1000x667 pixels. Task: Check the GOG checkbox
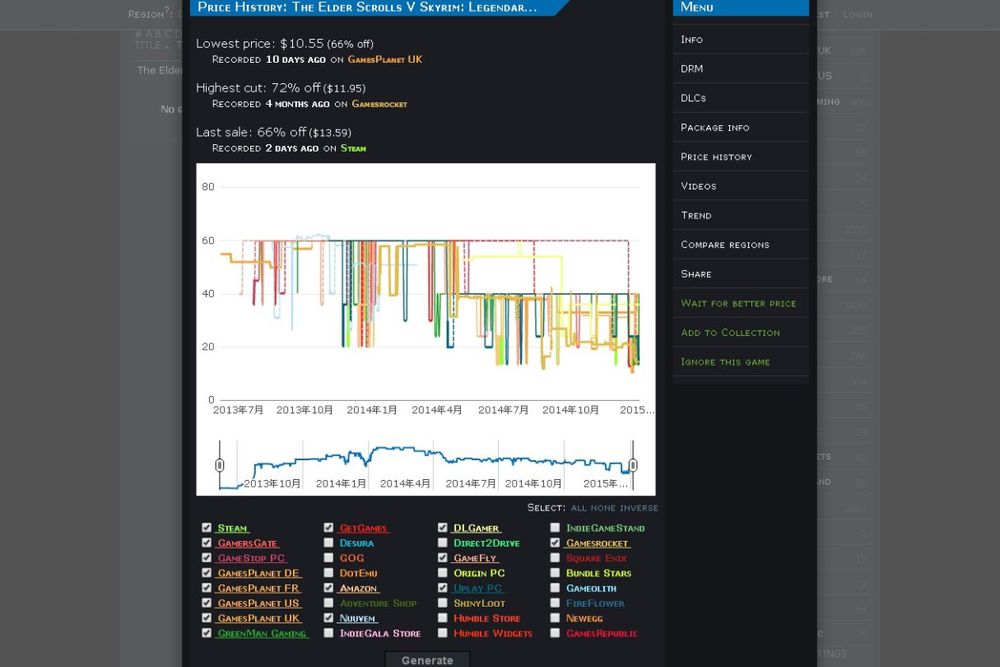point(329,558)
